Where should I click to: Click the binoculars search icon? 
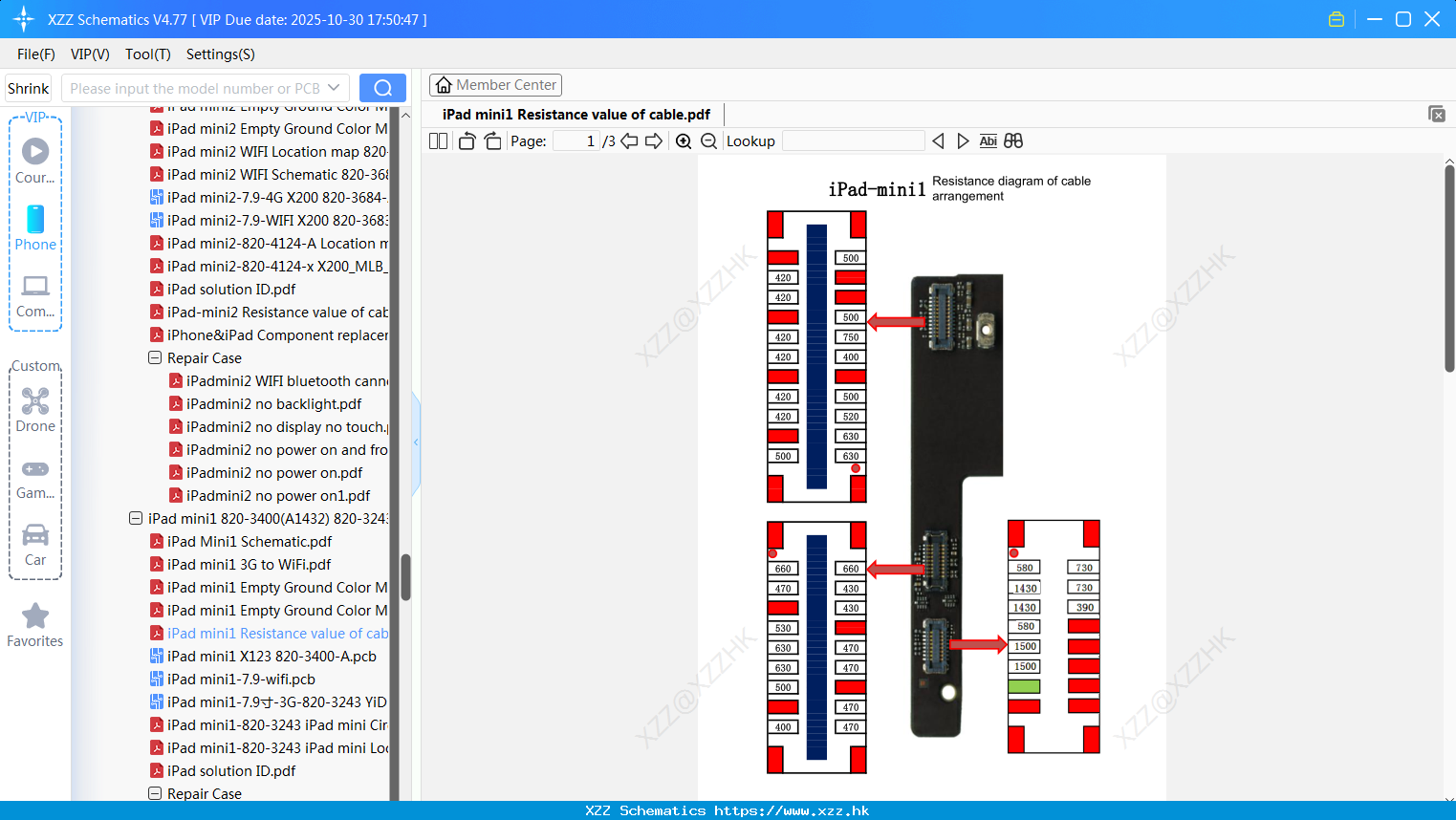[x=1013, y=140]
